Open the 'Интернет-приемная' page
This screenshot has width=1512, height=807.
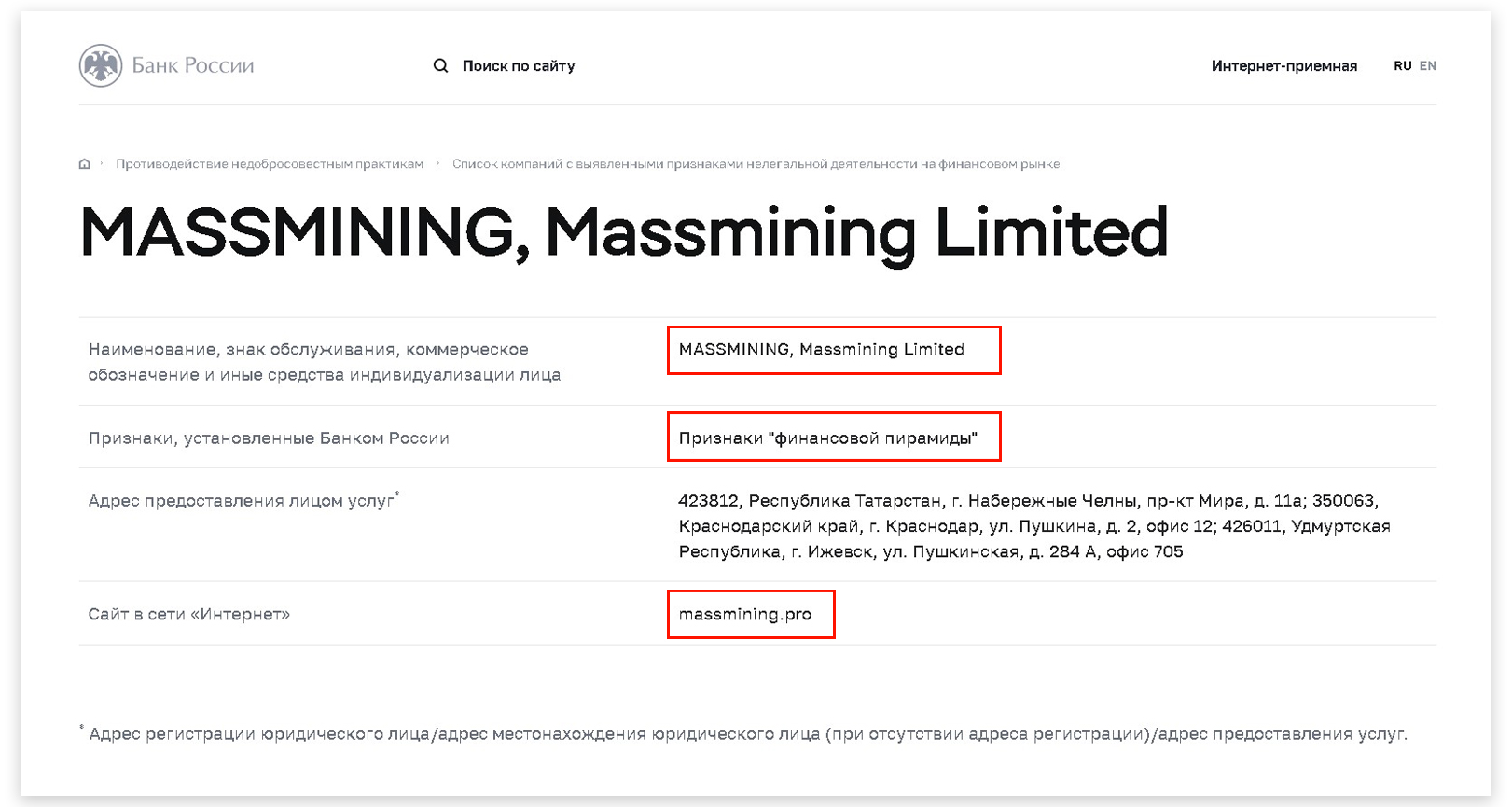pyautogui.click(x=1283, y=66)
